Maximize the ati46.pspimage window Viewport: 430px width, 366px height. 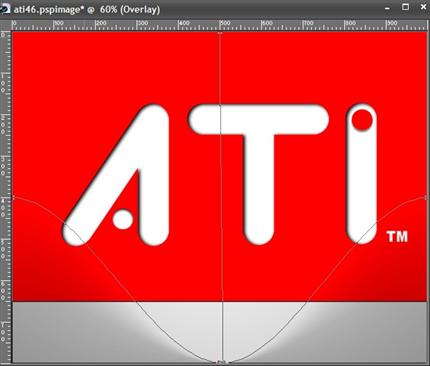(x=405, y=7)
